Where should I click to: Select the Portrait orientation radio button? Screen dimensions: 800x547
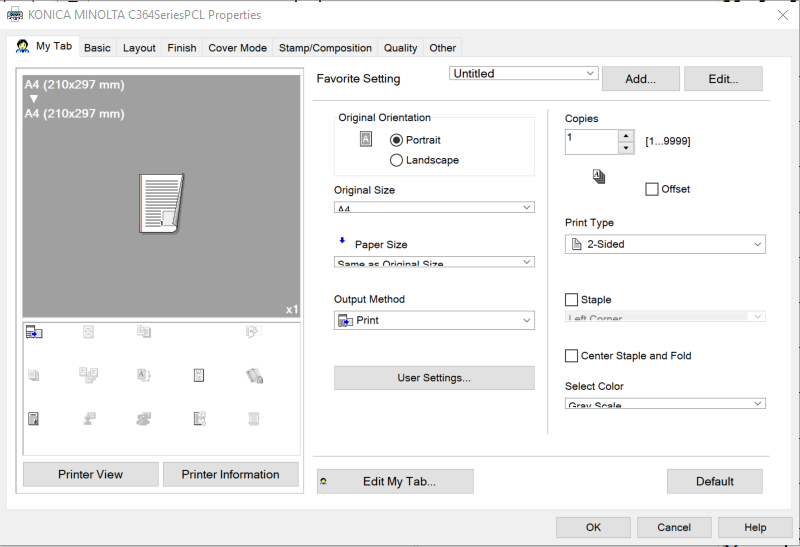pos(396,140)
